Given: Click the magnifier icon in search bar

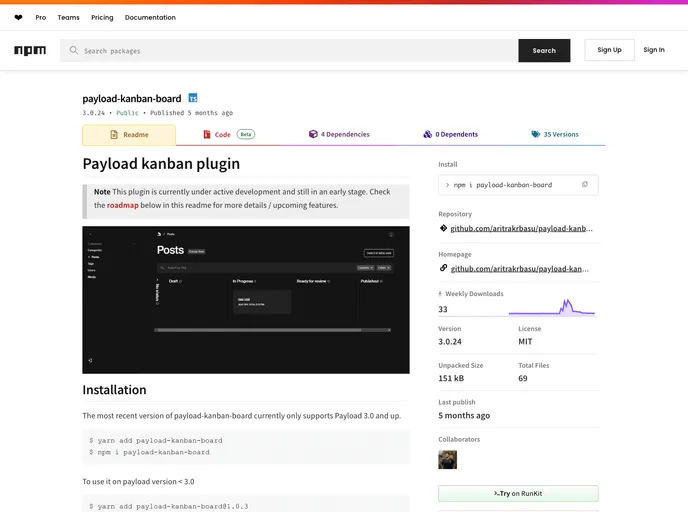Looking at the screenshot, I should point(73,50).
